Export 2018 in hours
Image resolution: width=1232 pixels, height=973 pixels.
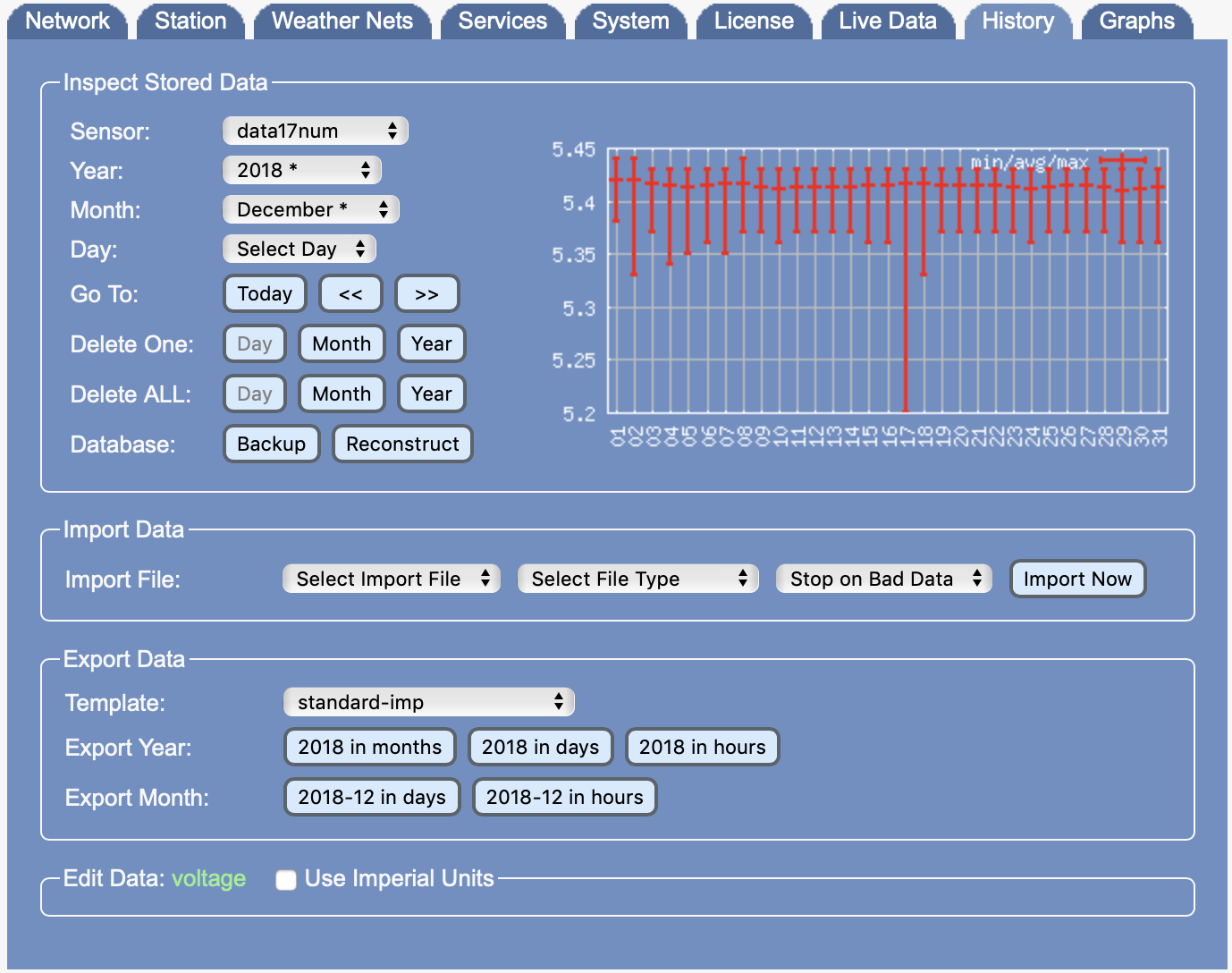[x=703, y=747]
